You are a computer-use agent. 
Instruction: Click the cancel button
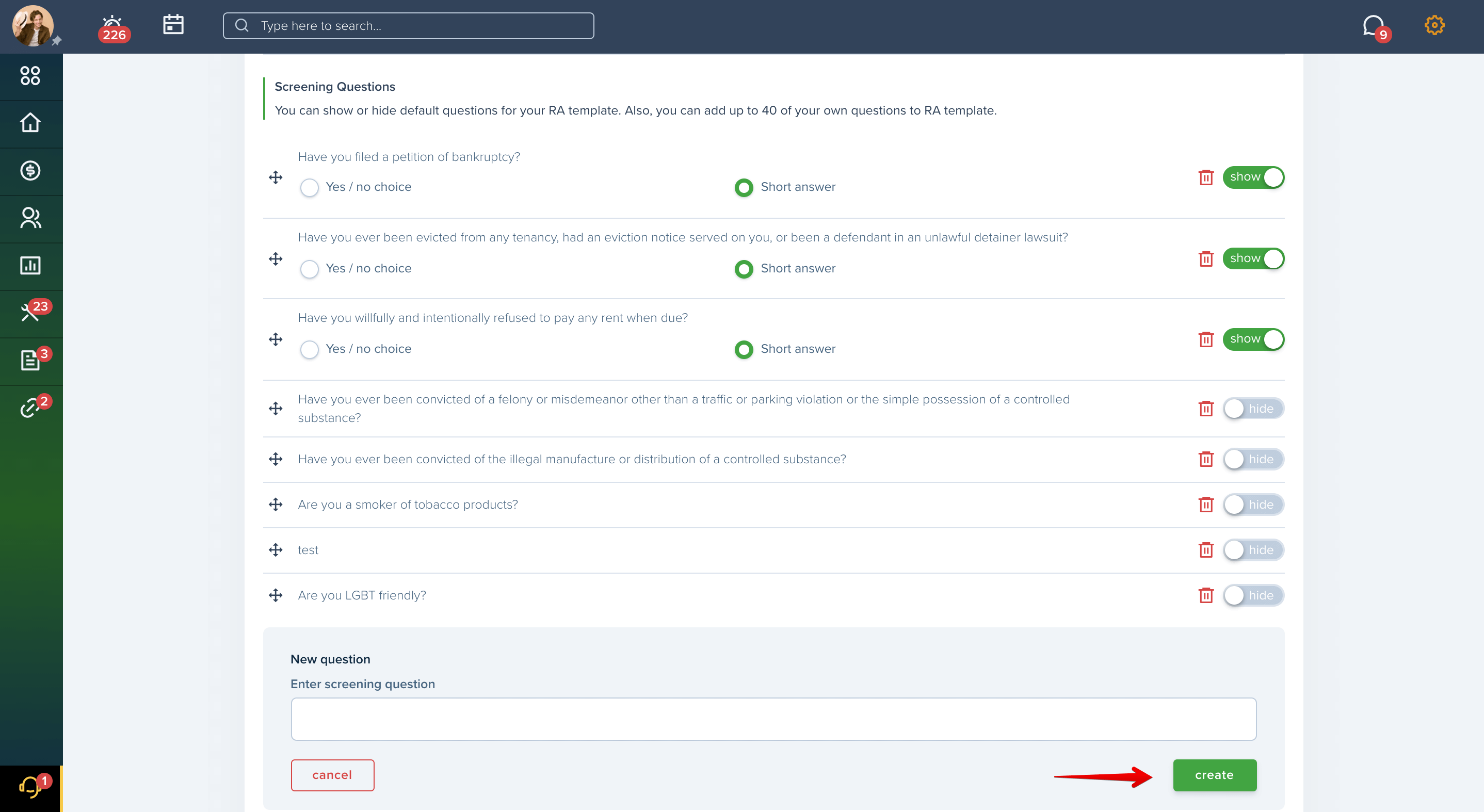click(332, 774)
